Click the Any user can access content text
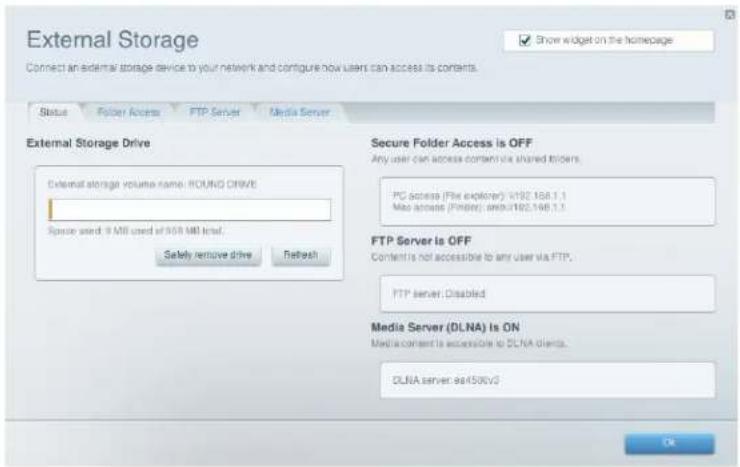Viewport: 740px width, 467px height. 475,159
